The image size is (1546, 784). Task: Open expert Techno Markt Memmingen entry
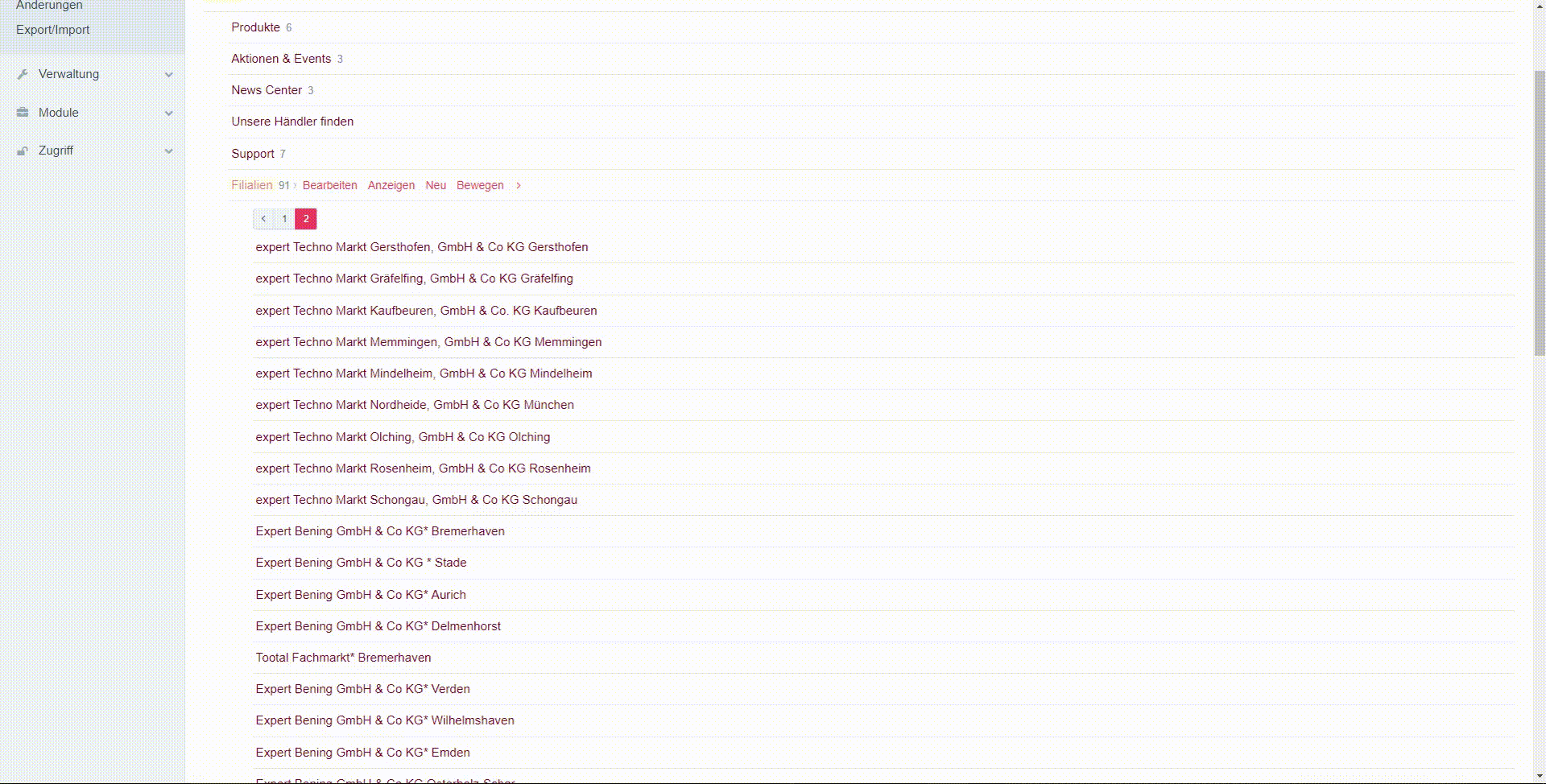click(428, 342)
